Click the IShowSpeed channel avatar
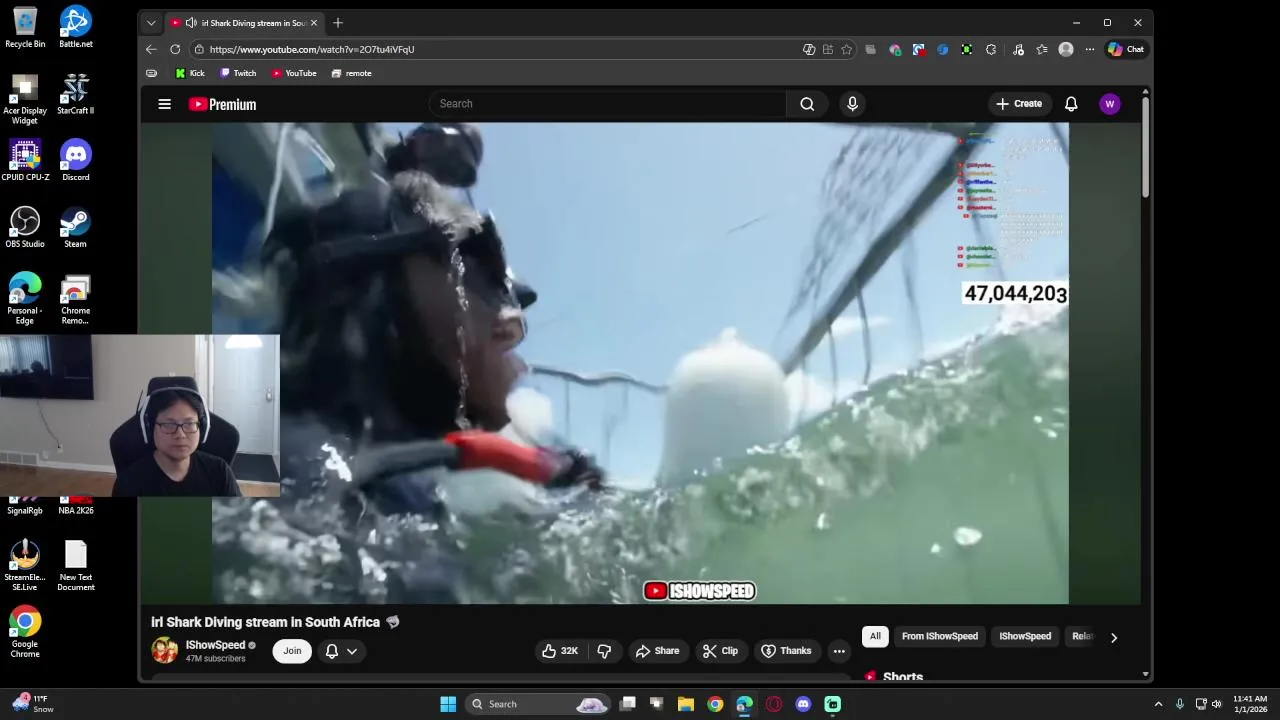Viewport: 1280px width, 720px height. click(164, 650)
